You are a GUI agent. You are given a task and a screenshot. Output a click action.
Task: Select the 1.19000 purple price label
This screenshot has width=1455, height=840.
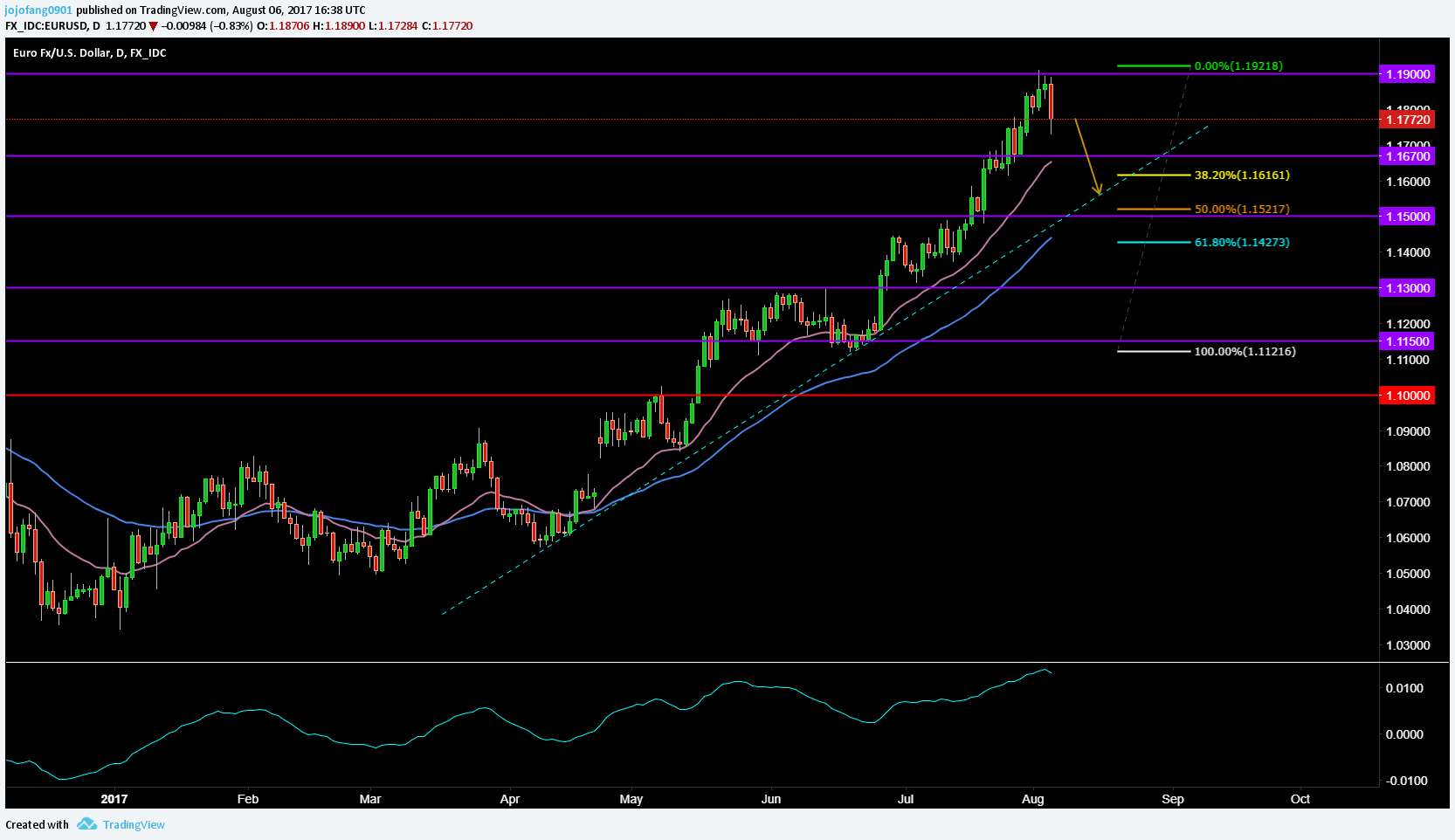click(x=1407, y=74)
